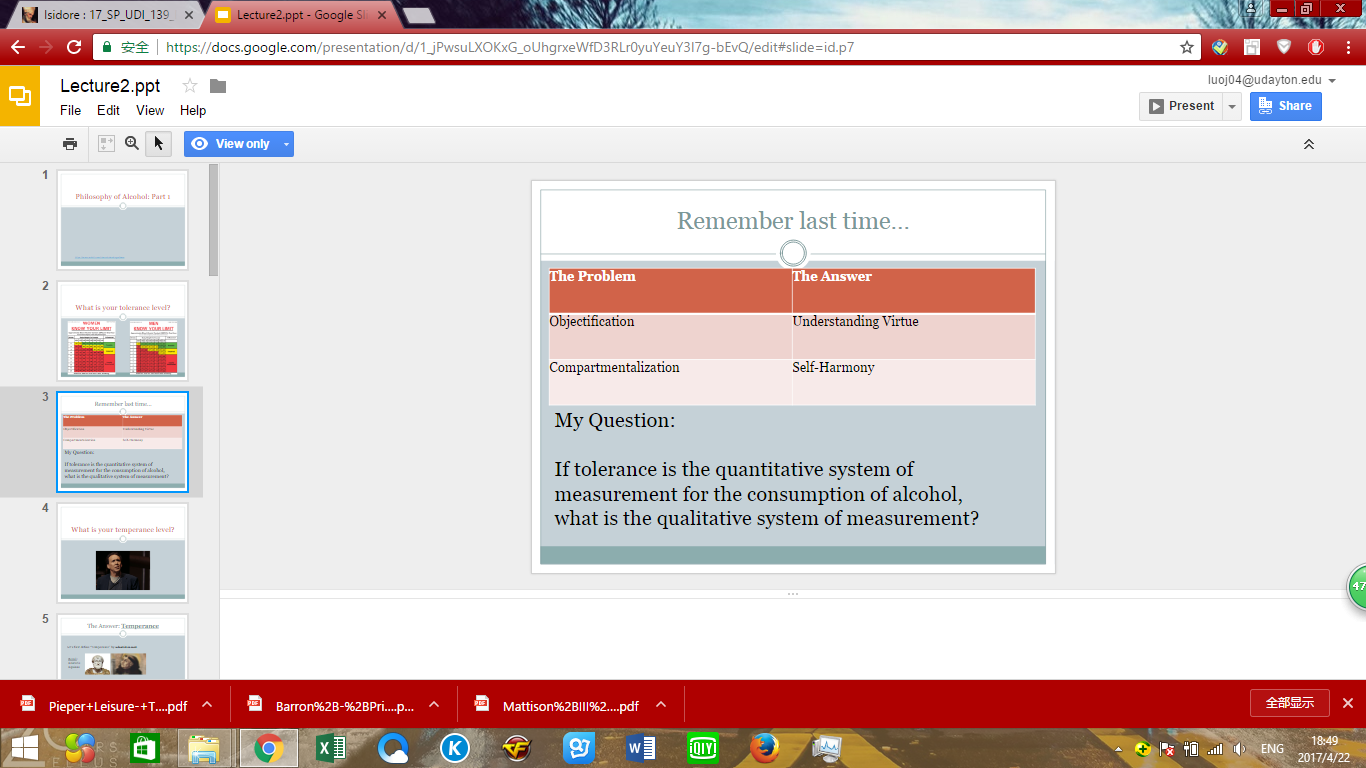Open account menu for luoj04@udayton.edu
The width and height of the screenshot is (1366, 768).
1332,80
